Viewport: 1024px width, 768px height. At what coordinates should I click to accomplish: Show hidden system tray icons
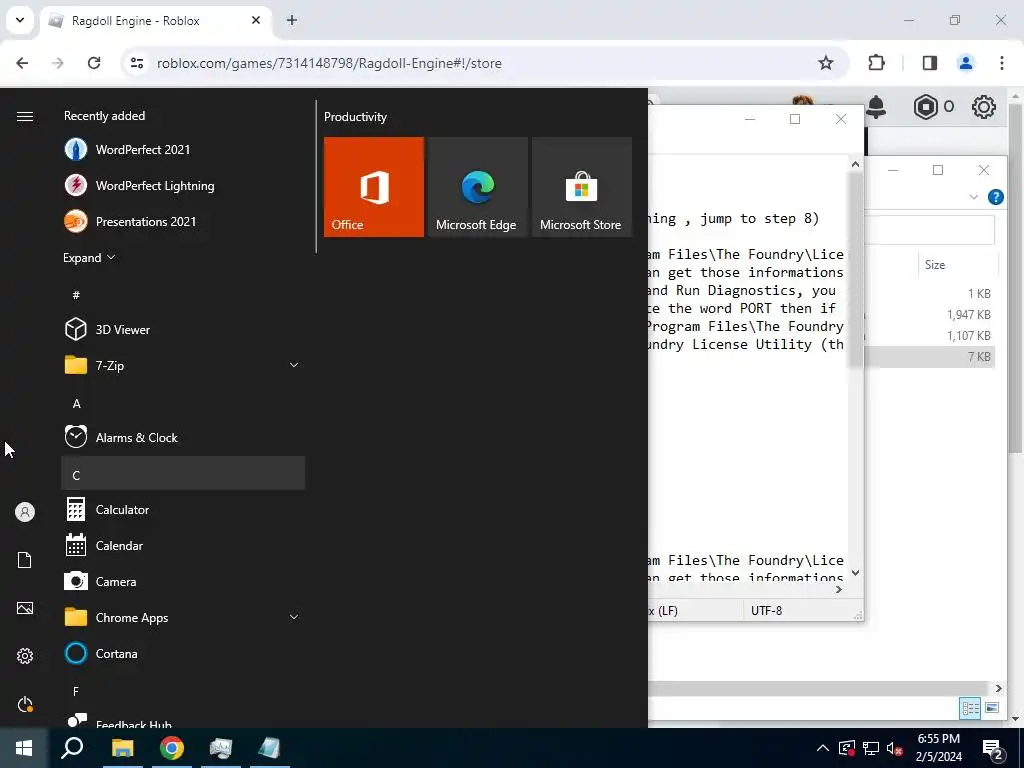(823, 748)
